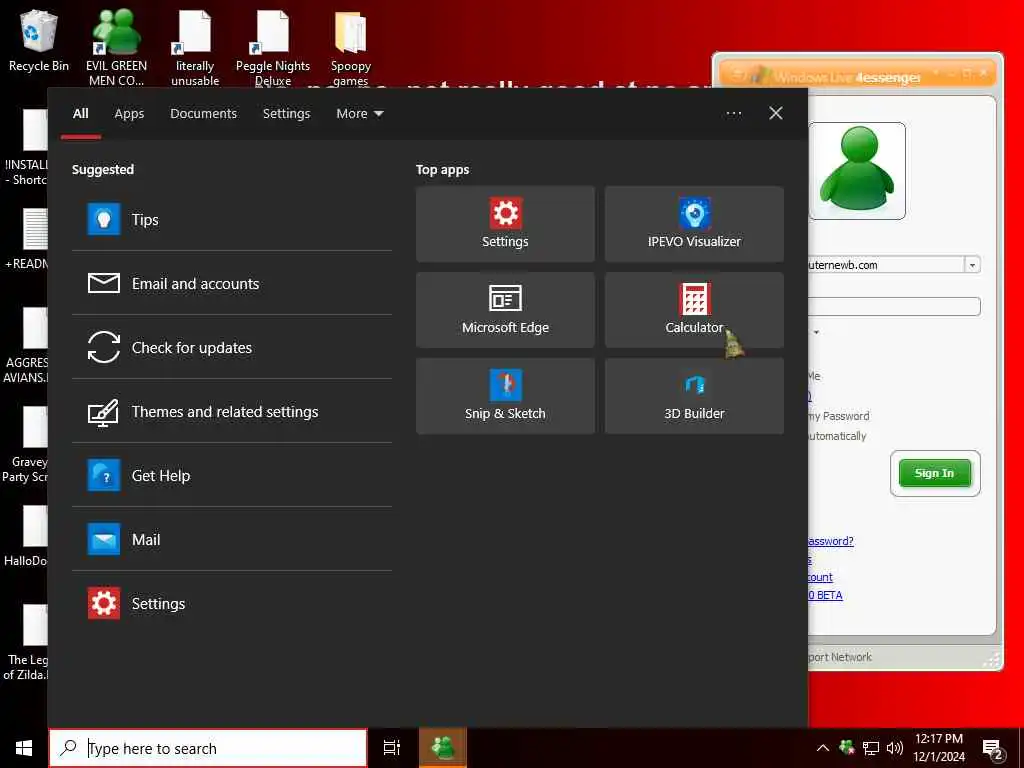The image size is (1024, 768).
Task: Click the Messenger green avatar picture
Action: point(857,171)
